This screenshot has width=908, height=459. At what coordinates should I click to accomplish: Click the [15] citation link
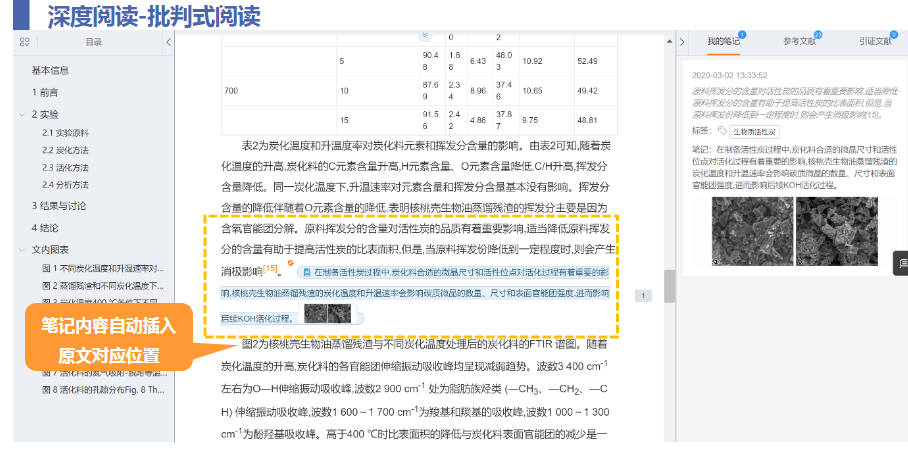coord(270,269)
